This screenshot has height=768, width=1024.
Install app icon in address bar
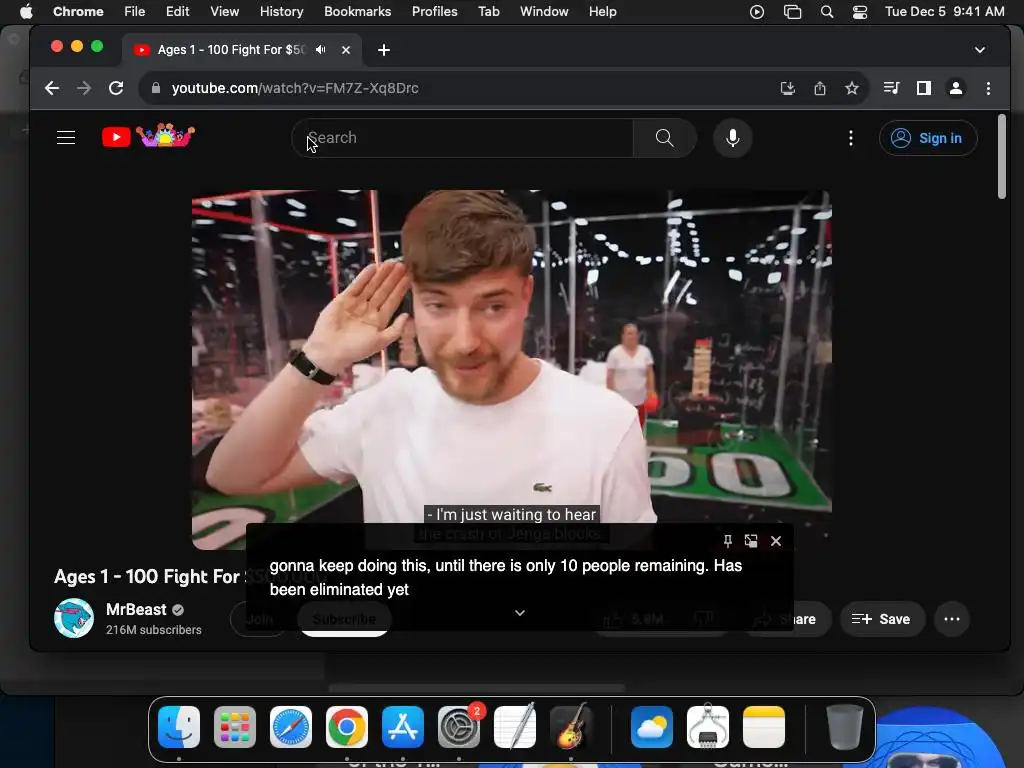point(788,88)
